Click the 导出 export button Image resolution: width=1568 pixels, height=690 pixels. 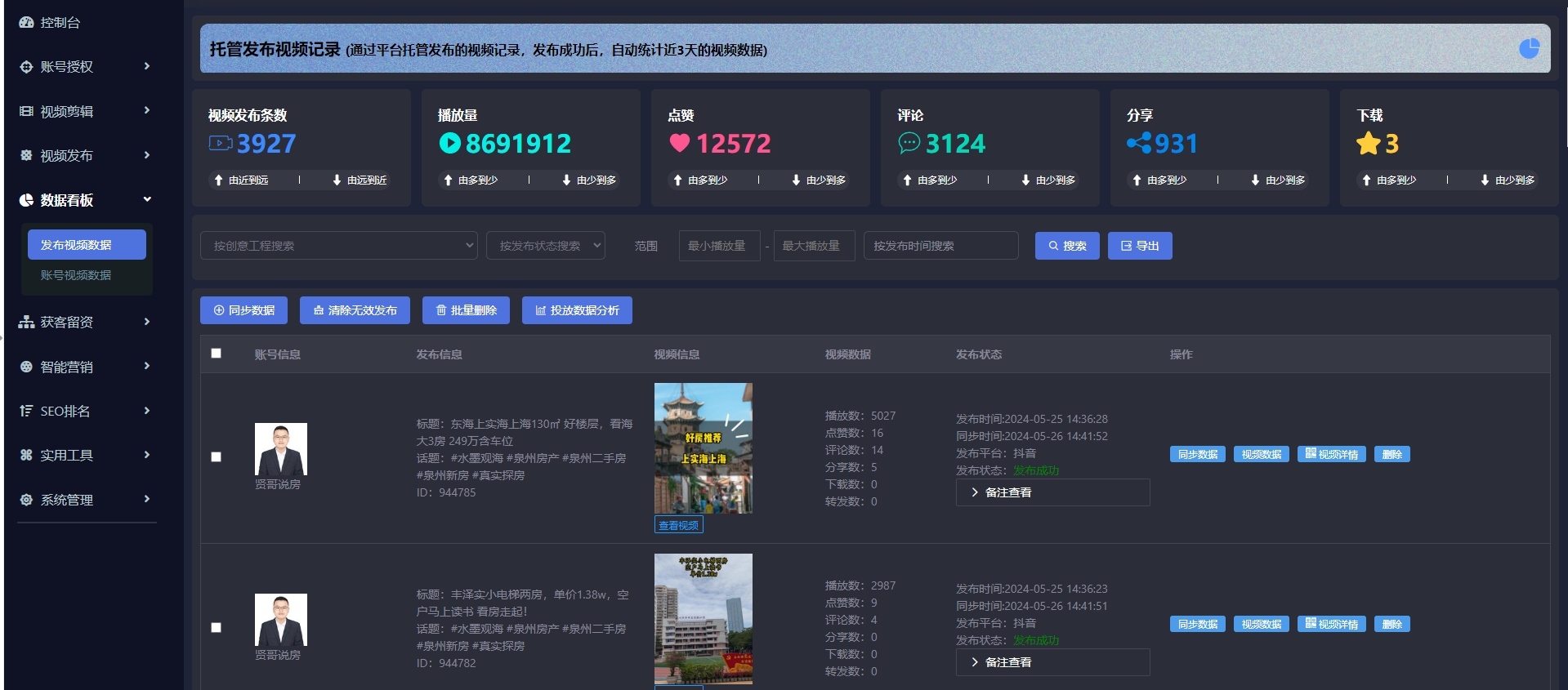click(1140, 246)
